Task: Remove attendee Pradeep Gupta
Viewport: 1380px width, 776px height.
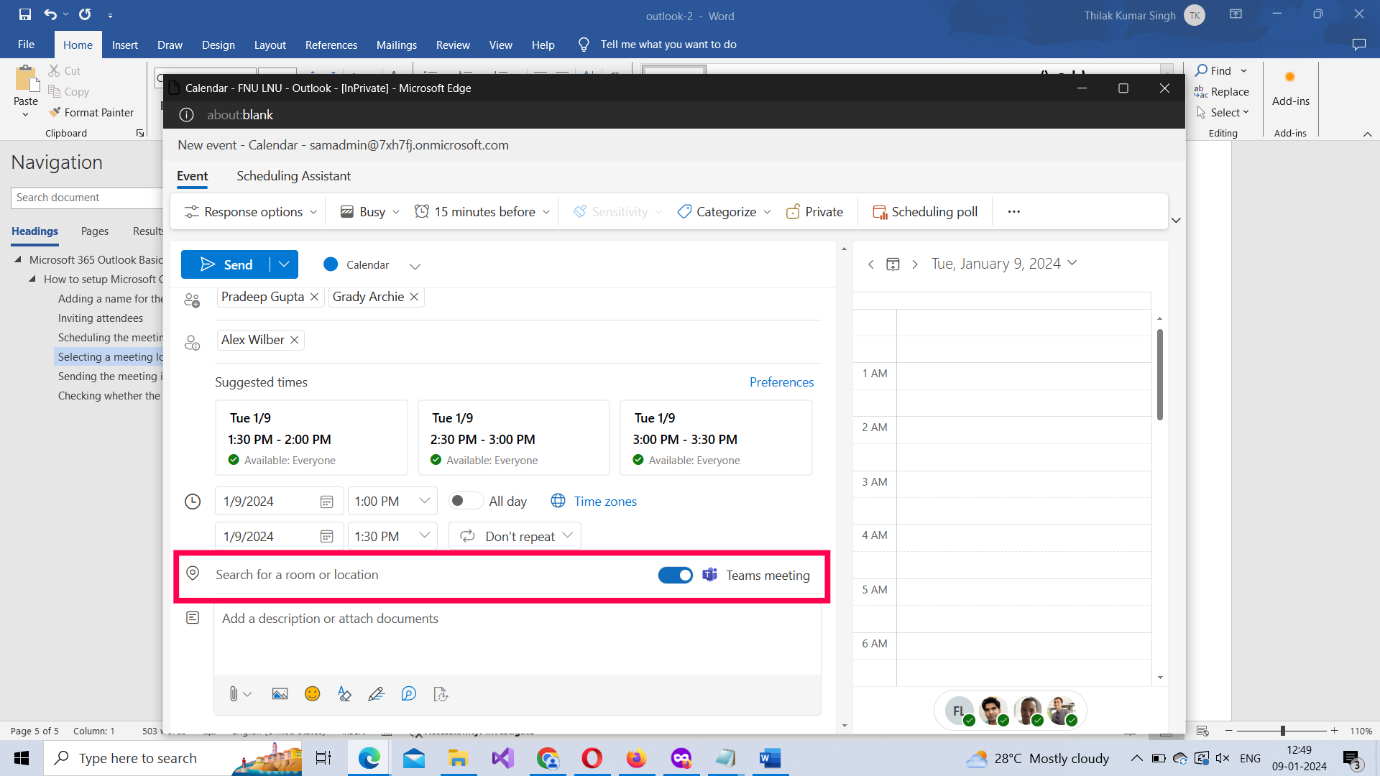Action: pyautogui.click(x=314, y=297)
